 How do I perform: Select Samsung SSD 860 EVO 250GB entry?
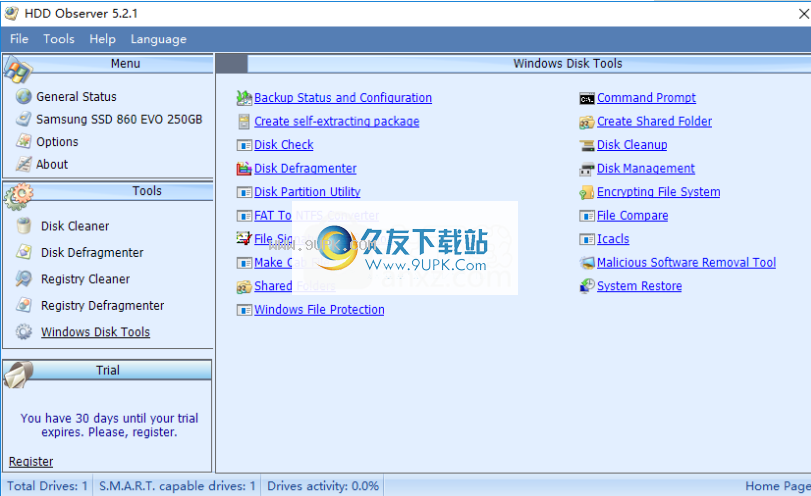tap(119, 119)
